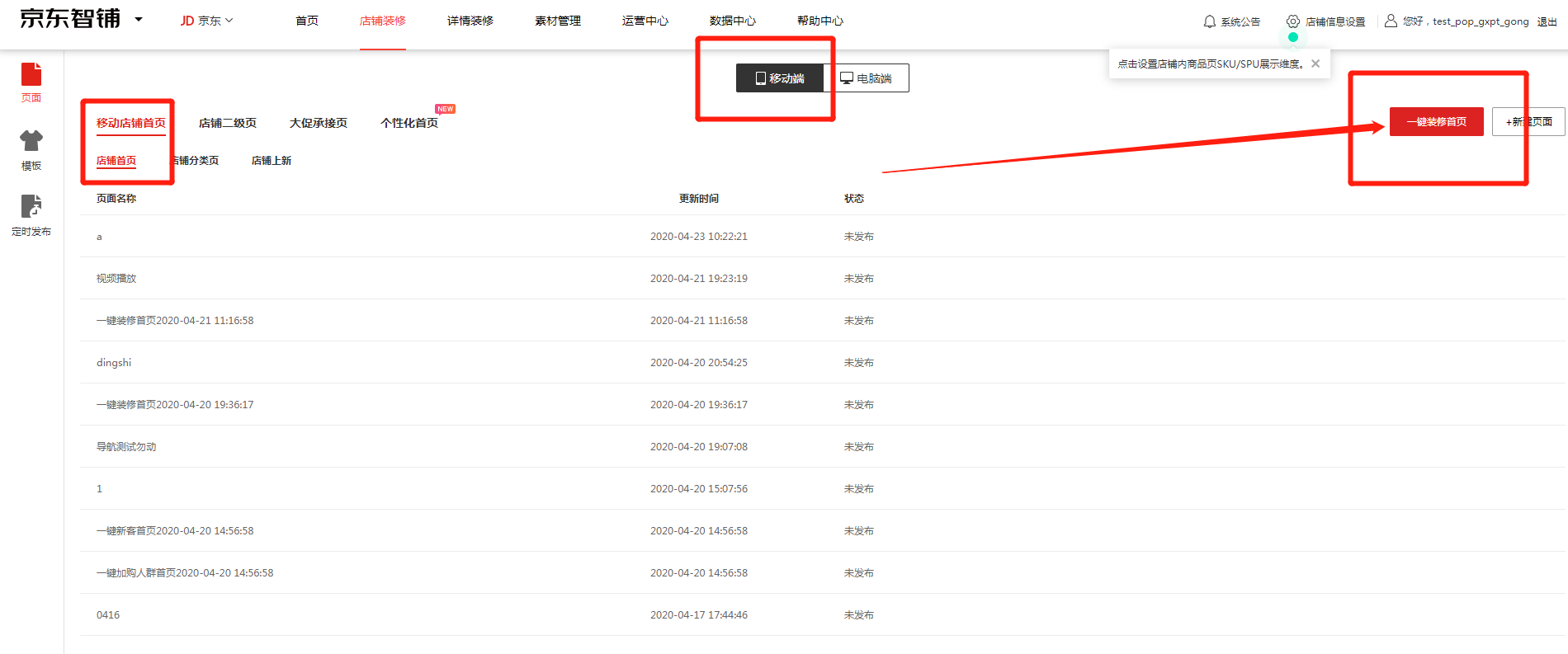Open the 定时发布 scheduled publish icon
This screenshot has height=654, width=1568.
(x=31, y=206)
